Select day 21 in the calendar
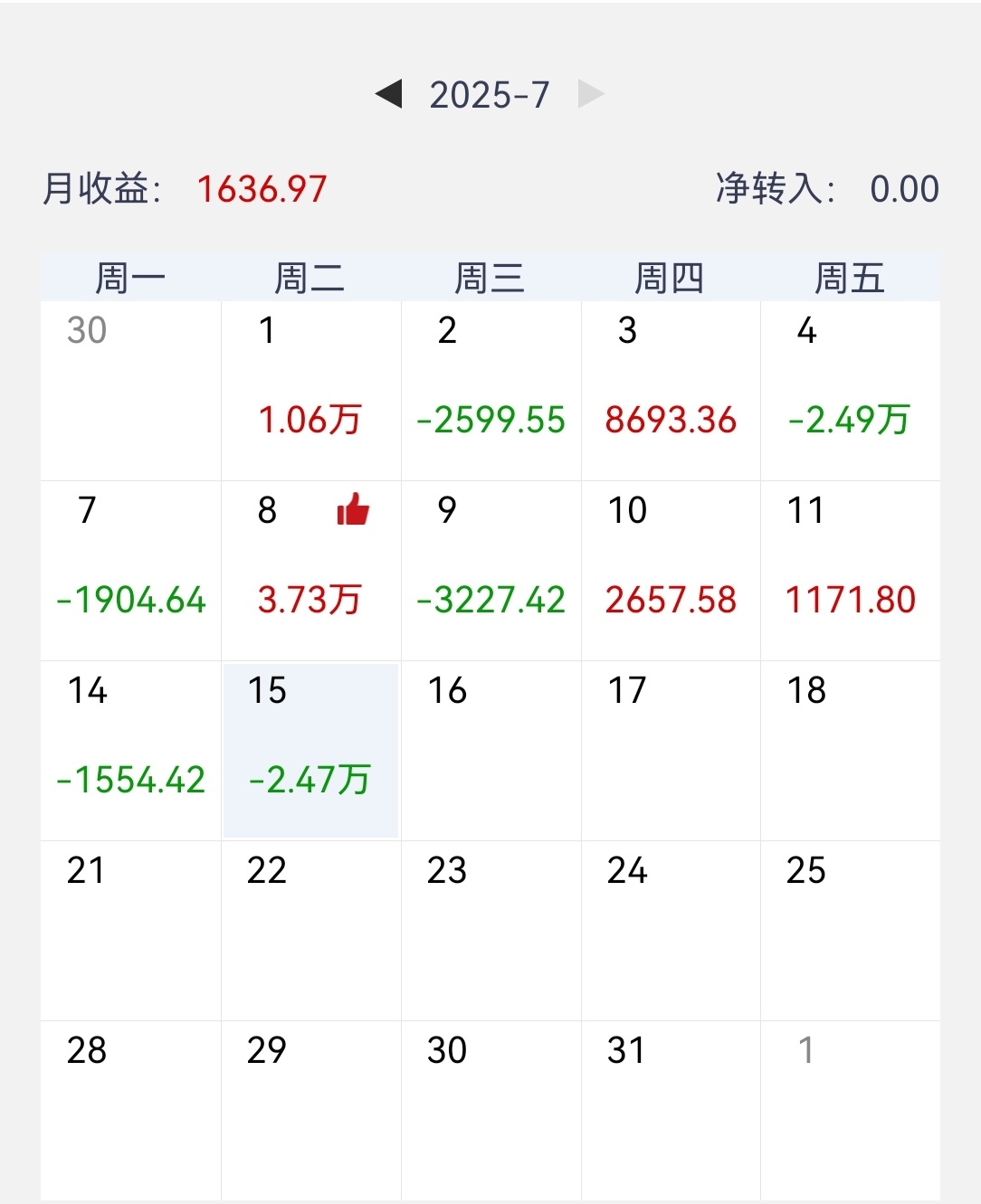This screenshot has height=1204, width=981. tap(130, 931)
